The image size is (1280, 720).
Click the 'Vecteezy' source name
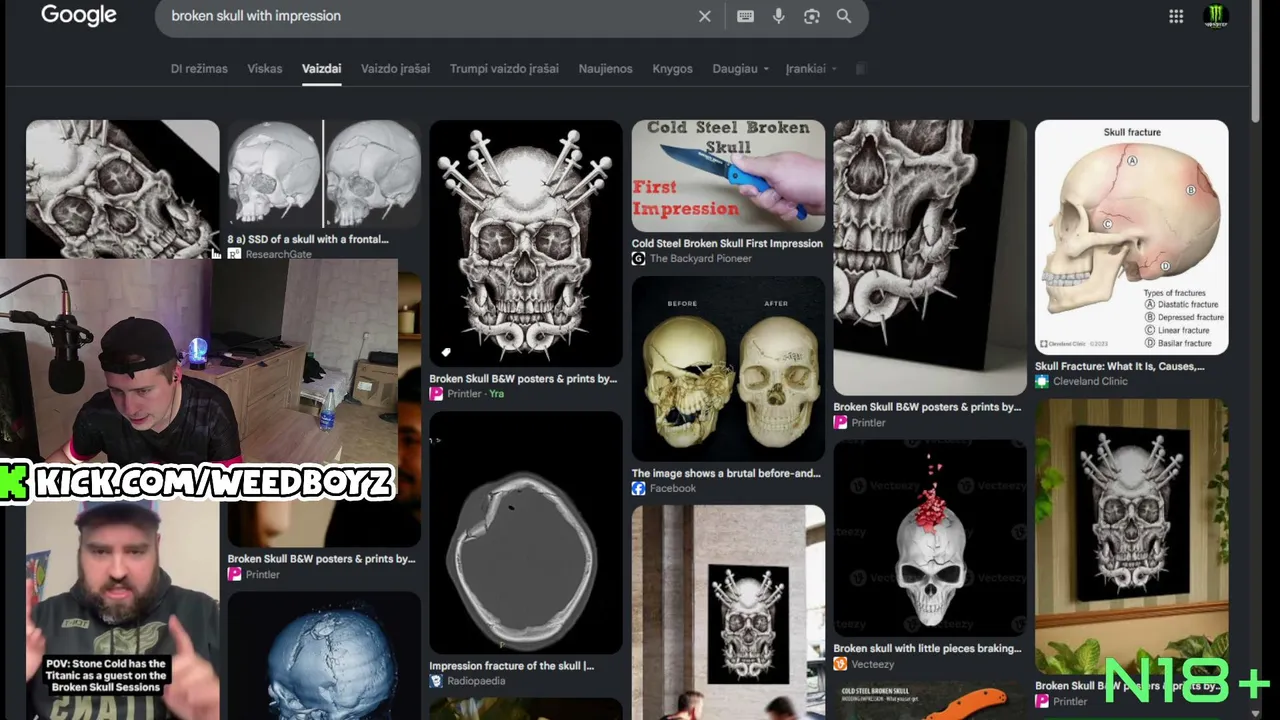[x=873, y=664]
